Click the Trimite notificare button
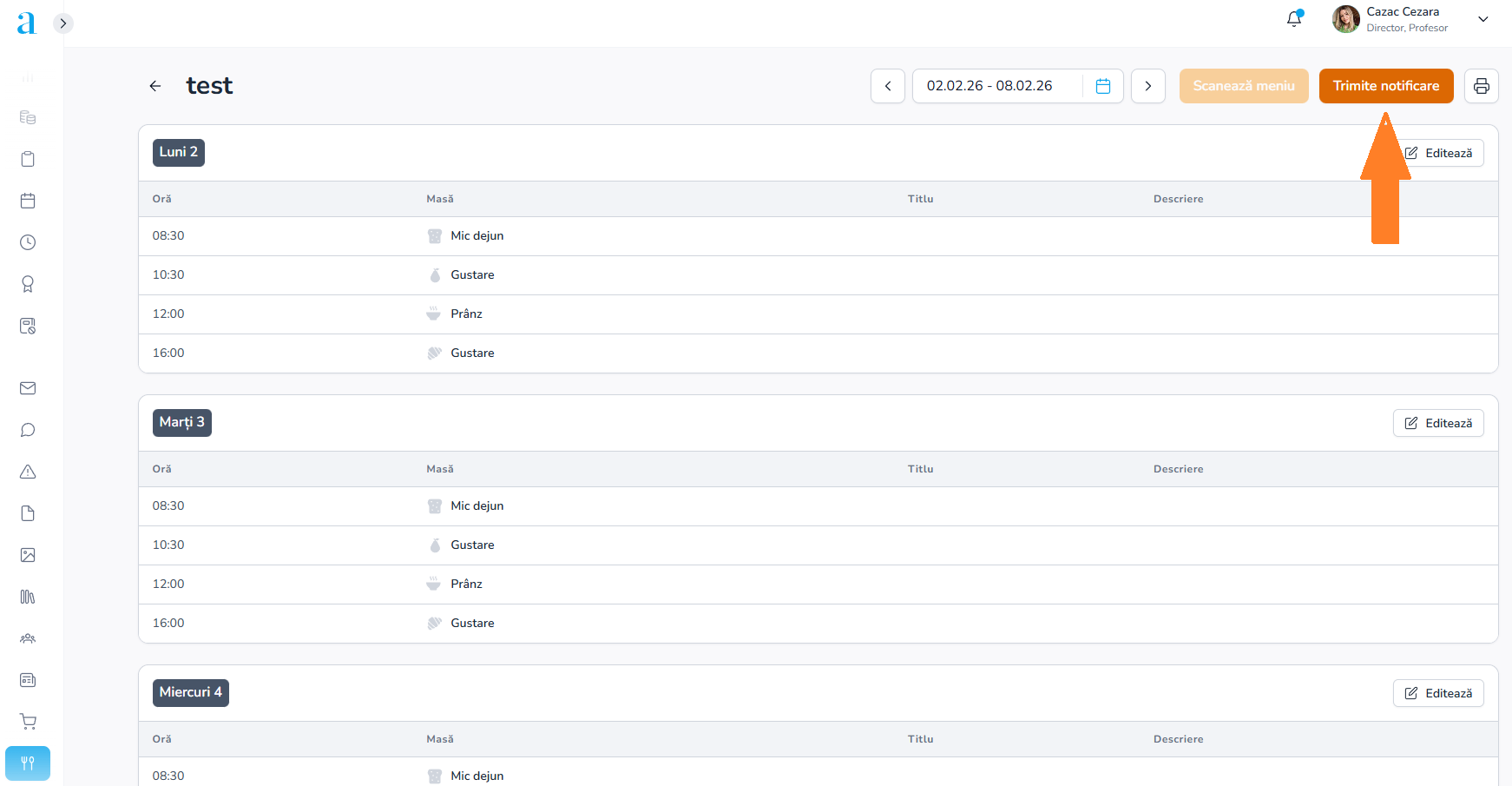Screen dimensions: 1512x786 click(x=1385, y=86)
